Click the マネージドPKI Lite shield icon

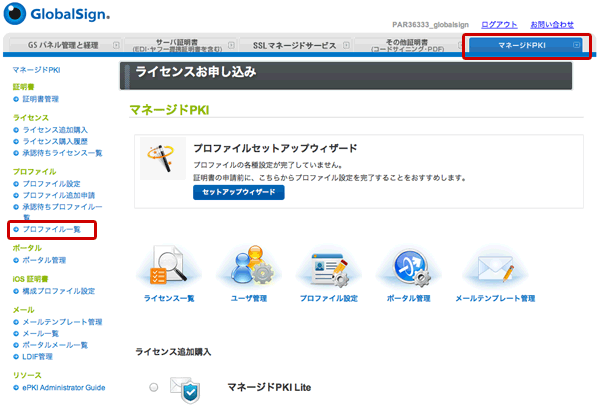185,390
